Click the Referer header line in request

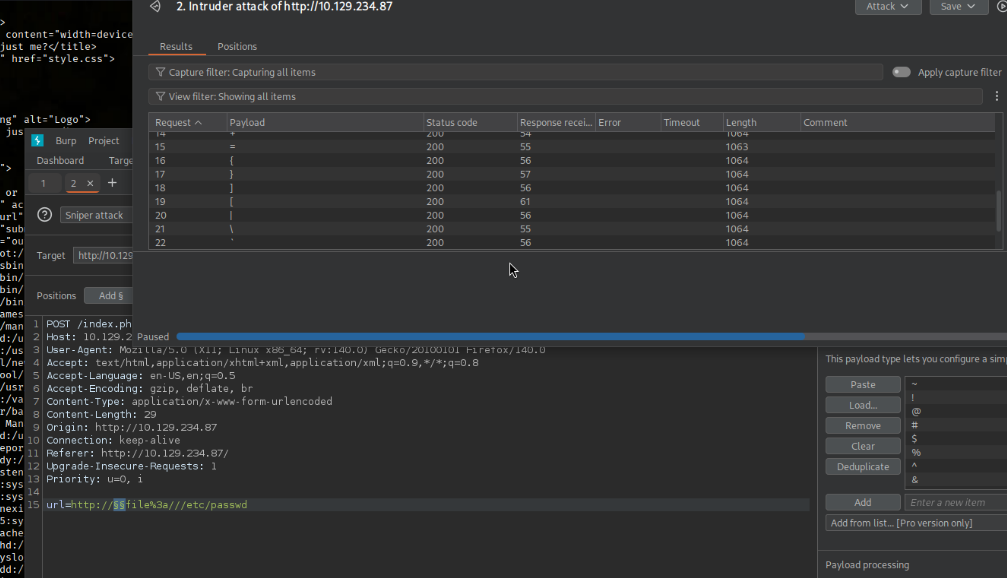[x=137, y=453]
